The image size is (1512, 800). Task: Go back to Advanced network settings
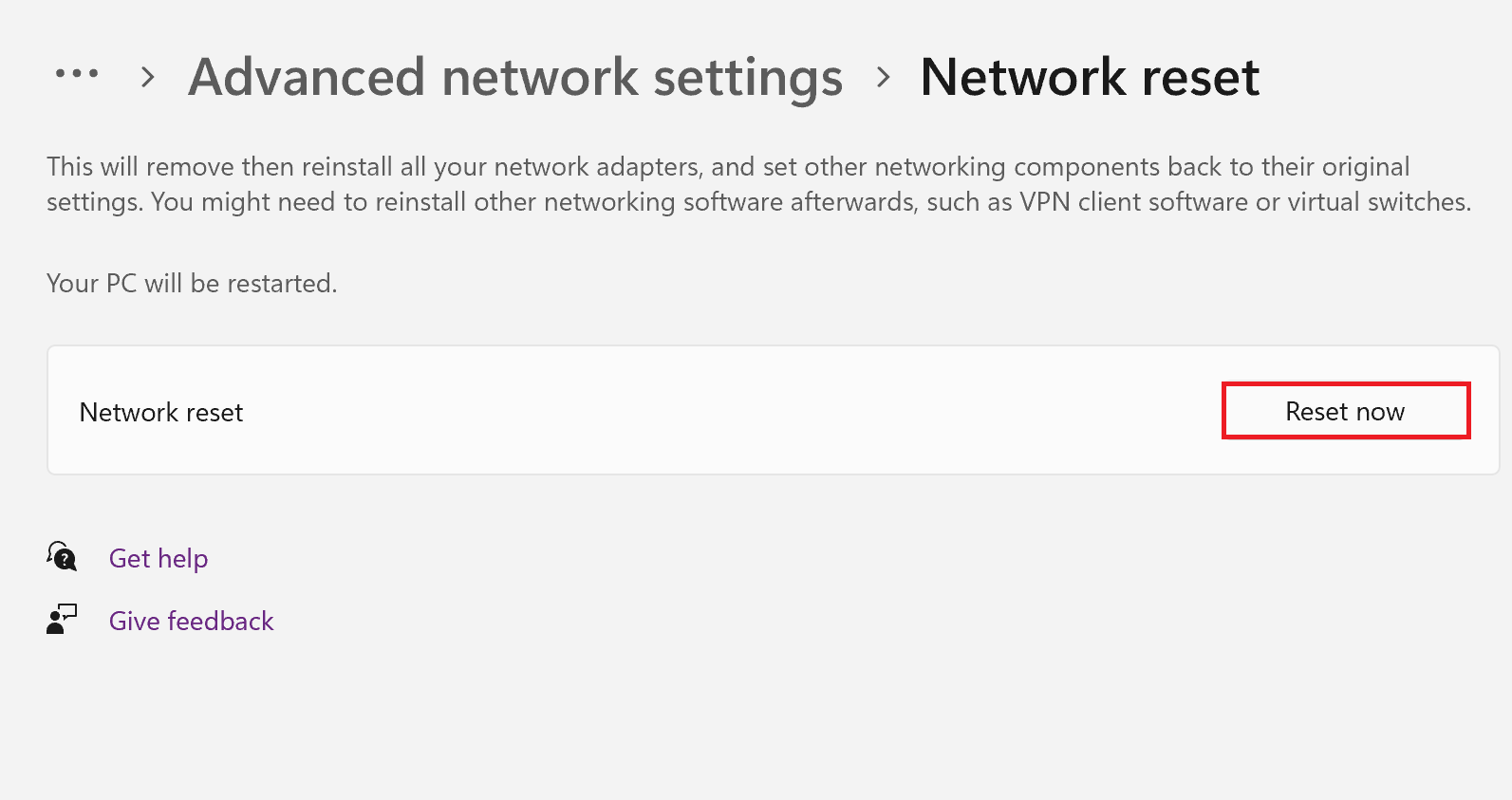click(515, 77)
